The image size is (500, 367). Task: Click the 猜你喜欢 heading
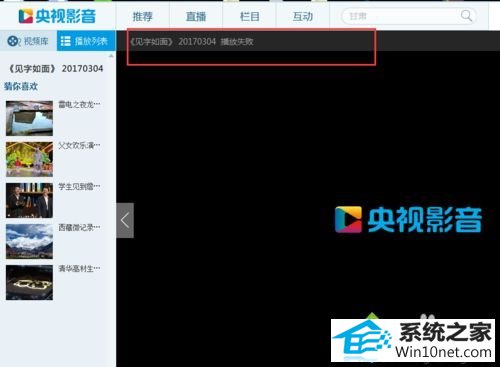pyautogui.click(x=21, y=86)
